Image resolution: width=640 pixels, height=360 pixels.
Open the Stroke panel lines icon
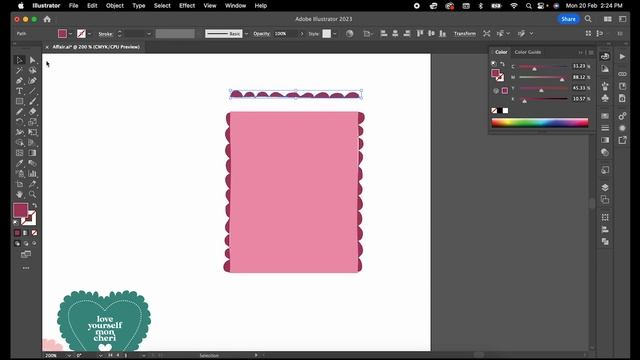605,128
